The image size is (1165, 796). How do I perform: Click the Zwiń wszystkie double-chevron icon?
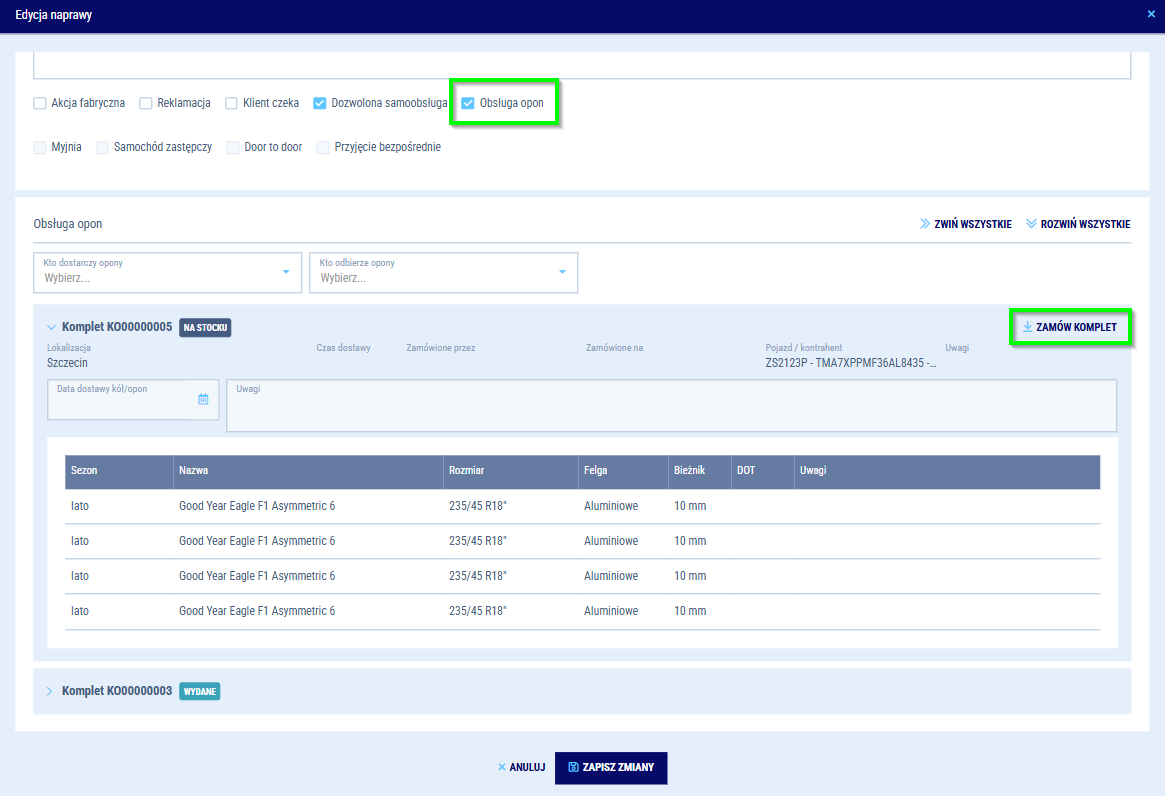click(x=924, y=224)
